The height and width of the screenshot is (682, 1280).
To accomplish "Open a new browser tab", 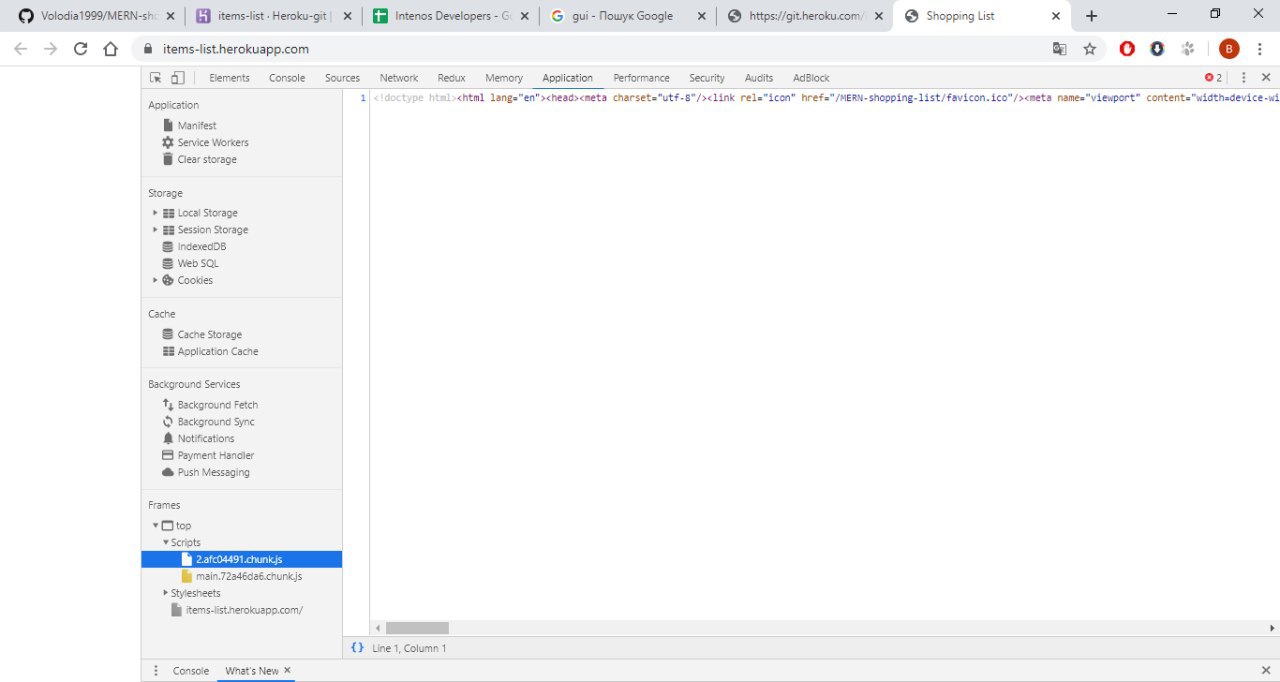I will pyautogui.click(x=1091, y=16).
